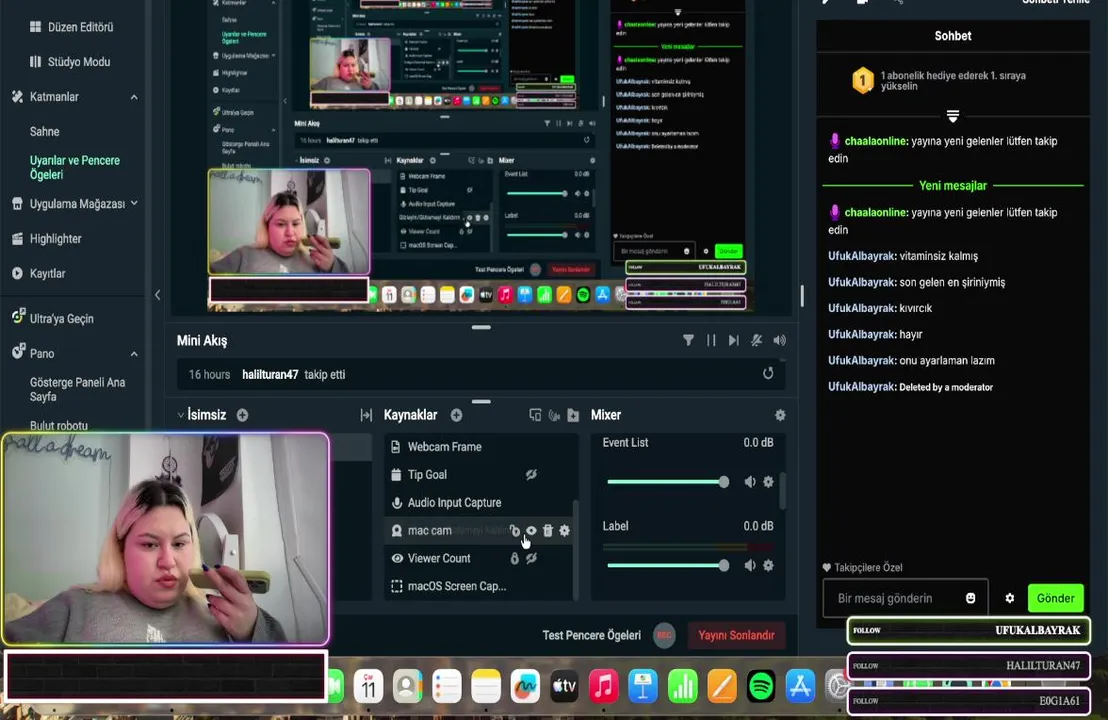Collapse the left sidebar with arrow
The height and width of the screenshot is (720, 1108).
pos(158,295)
